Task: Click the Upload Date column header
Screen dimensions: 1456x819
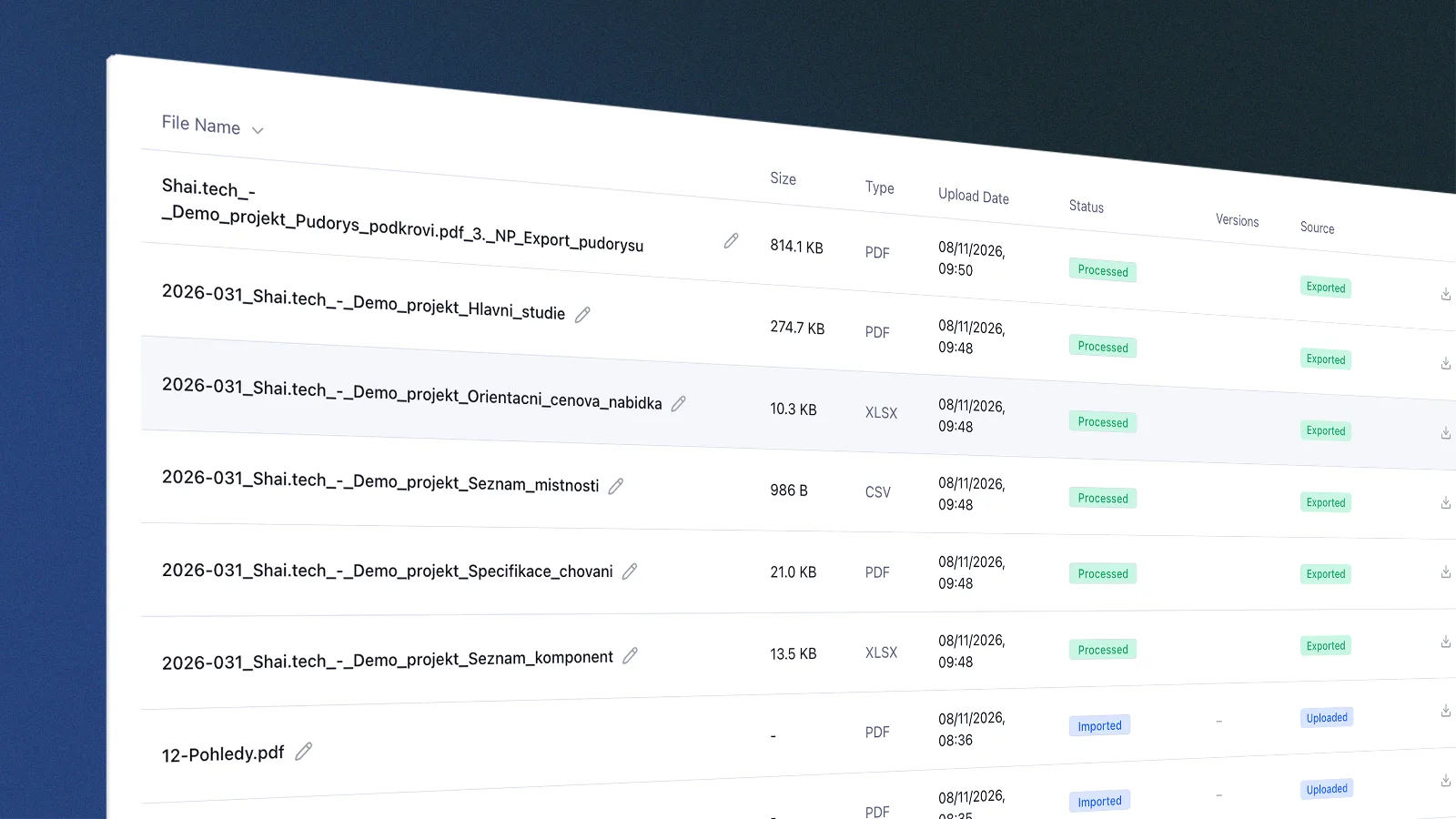Action: [x=974, y=196]
